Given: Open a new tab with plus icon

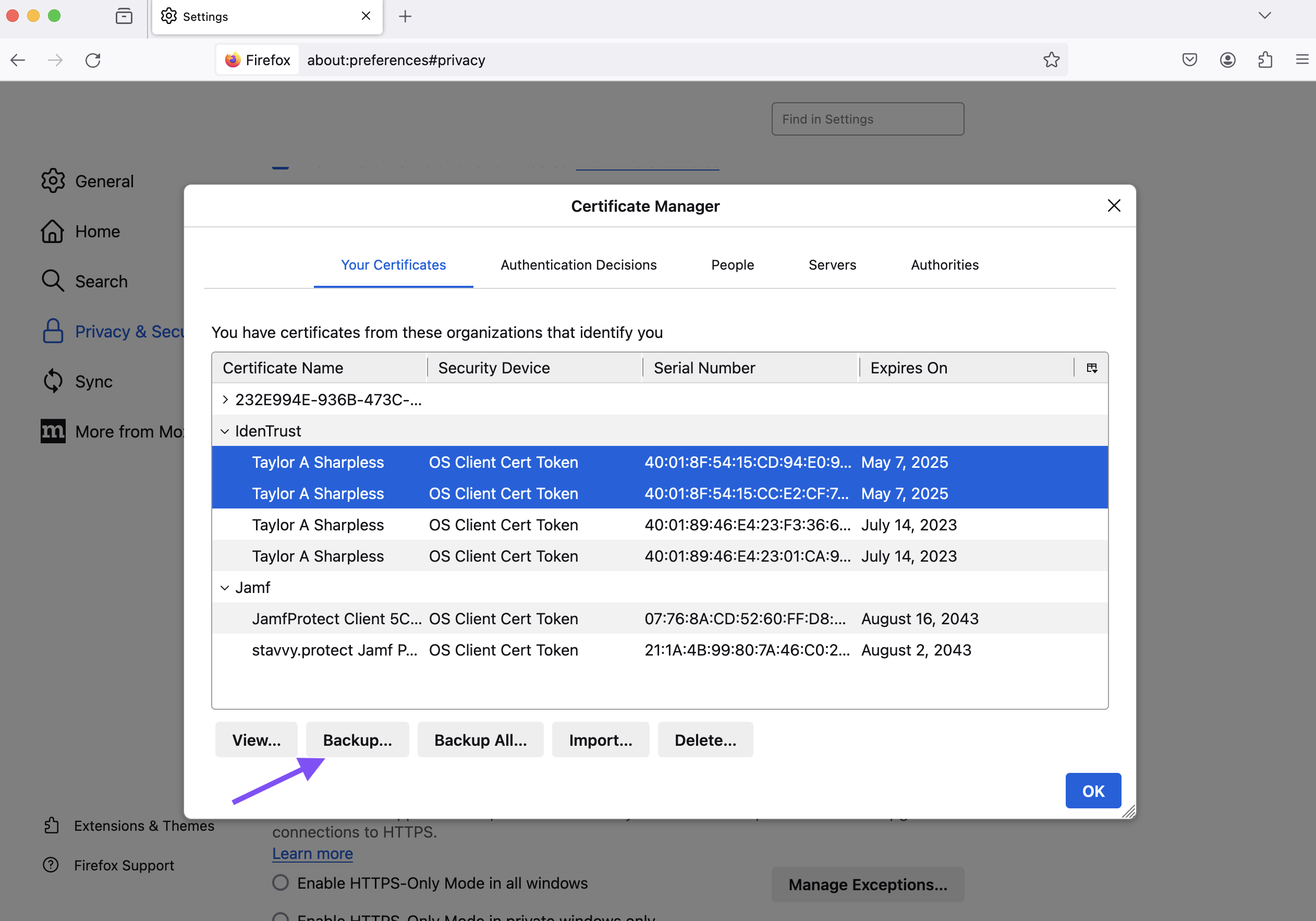Looking at the screenshot, I should [x=405, y=16].
